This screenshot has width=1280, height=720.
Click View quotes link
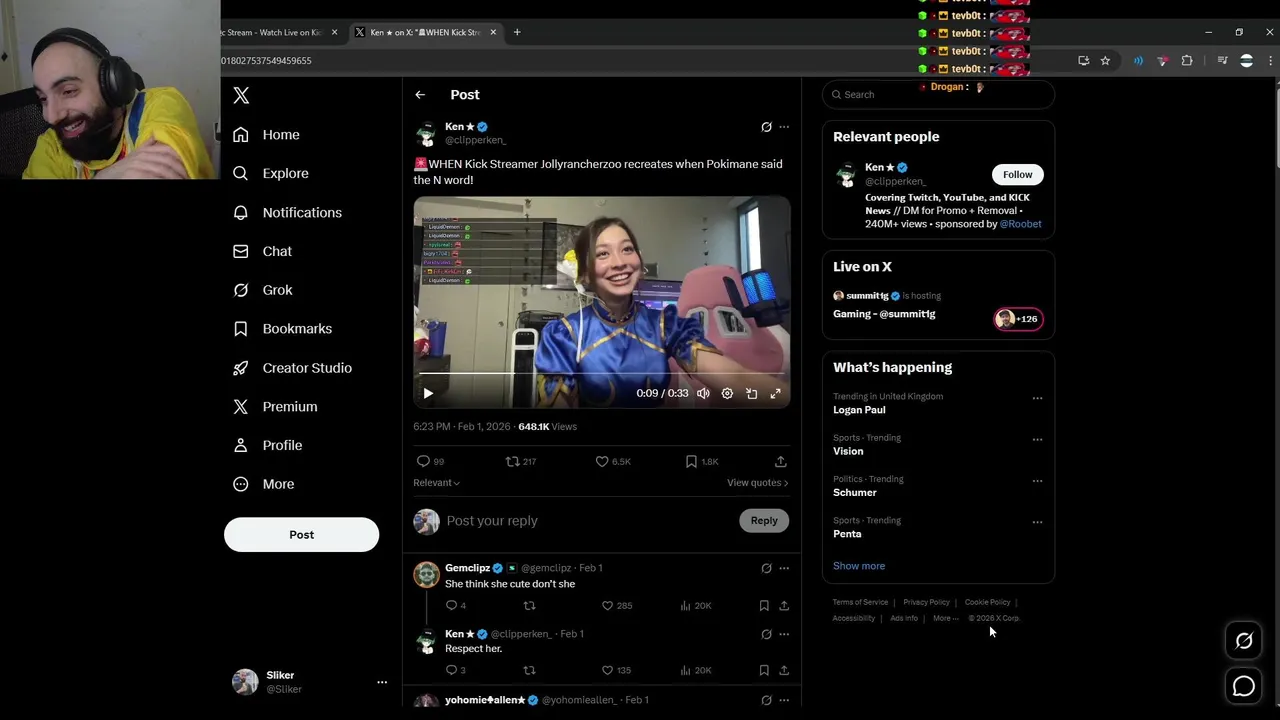pos(757,483)
